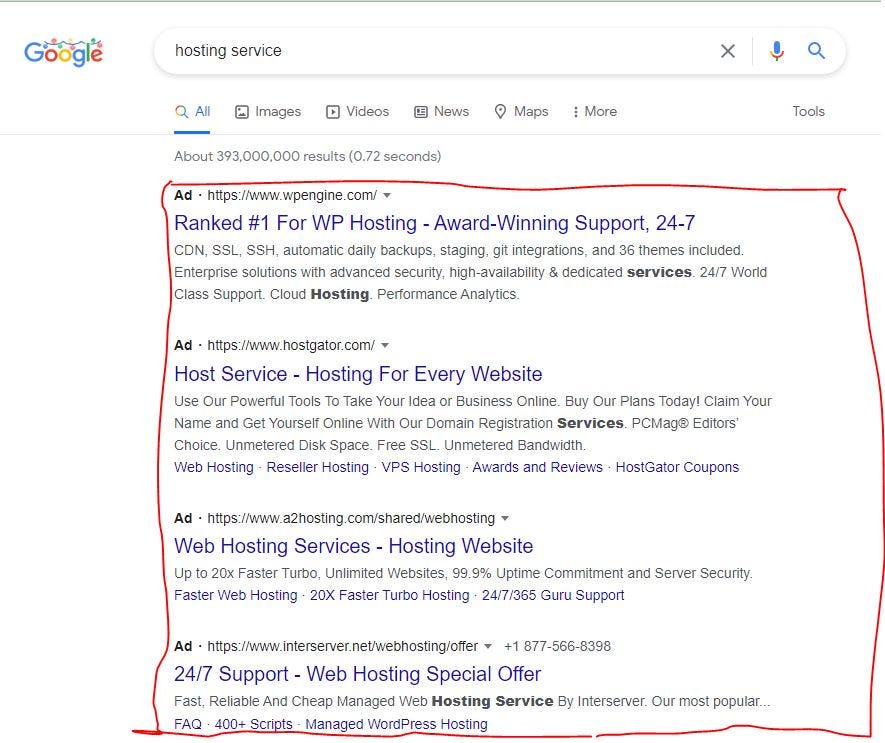Open the 400+ Scripts sitelink
Screen dimensions: 885x743
coord(253,724)
